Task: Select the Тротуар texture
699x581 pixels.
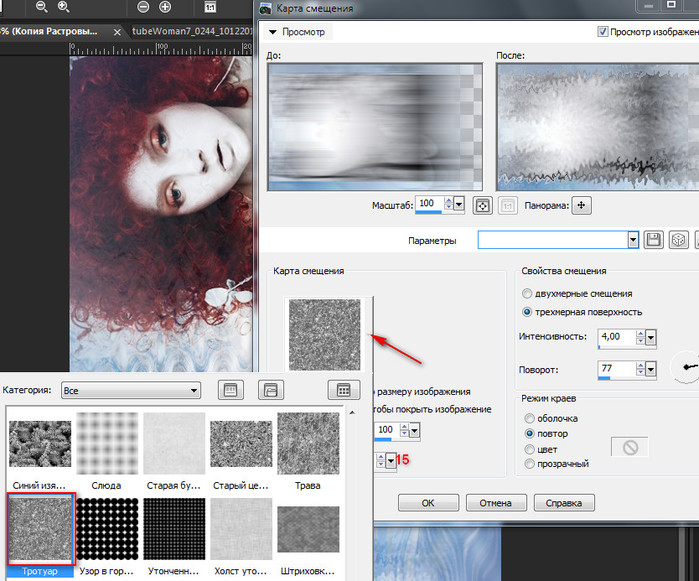Action: [x=40, y=529]
